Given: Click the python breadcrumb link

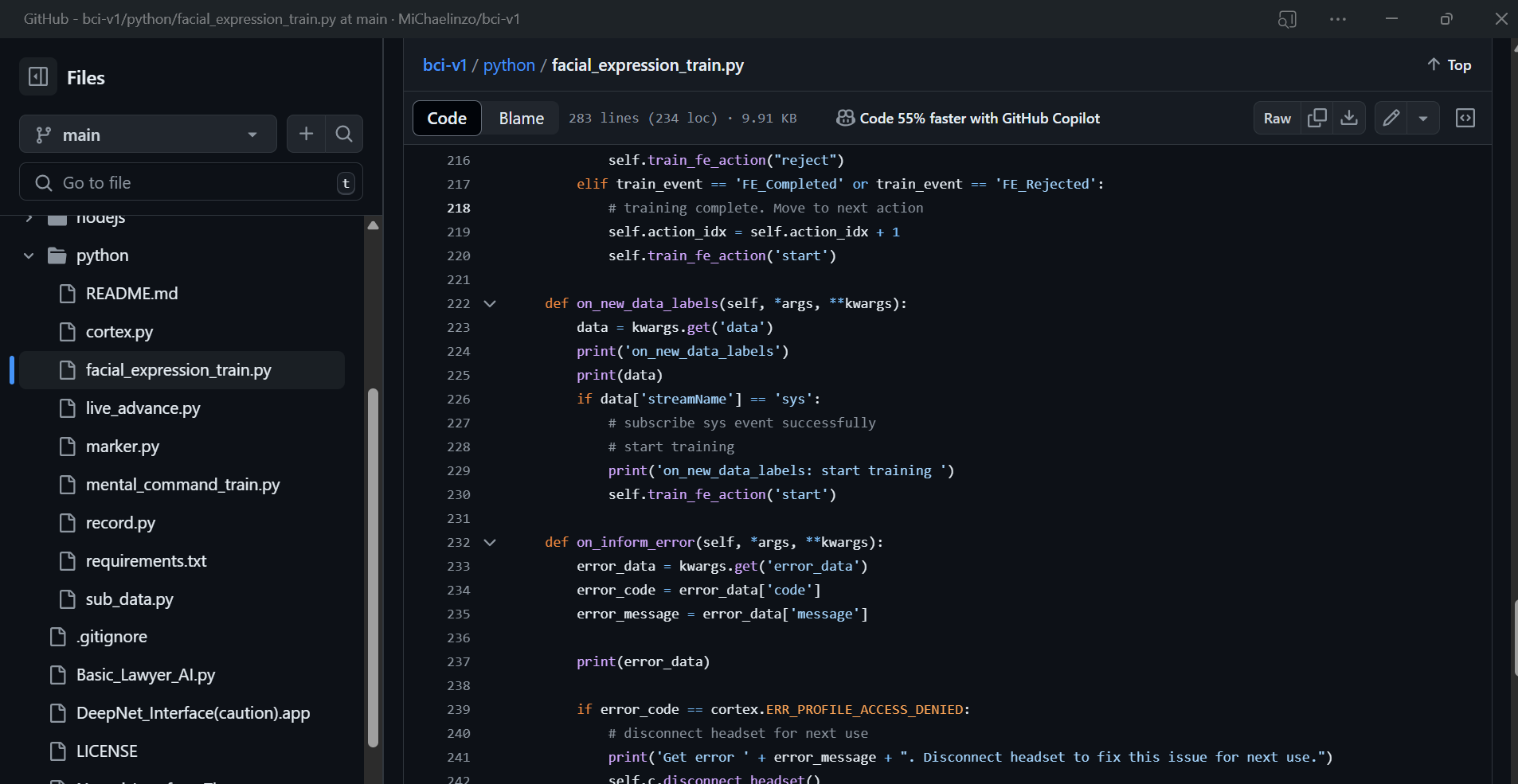Looking at the screenshot, I should 509,65.
